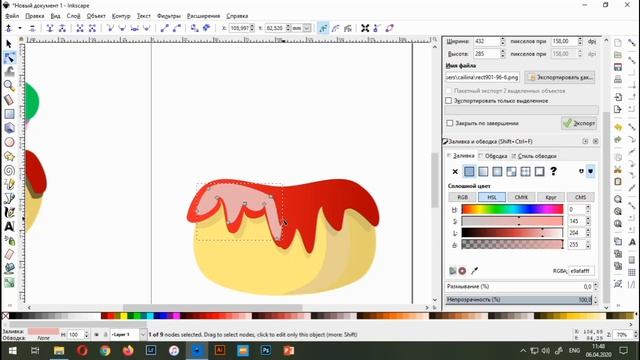Click the Непрозрачность opacity slider
Screen dimensions: 640x360
tap(518, 300)
